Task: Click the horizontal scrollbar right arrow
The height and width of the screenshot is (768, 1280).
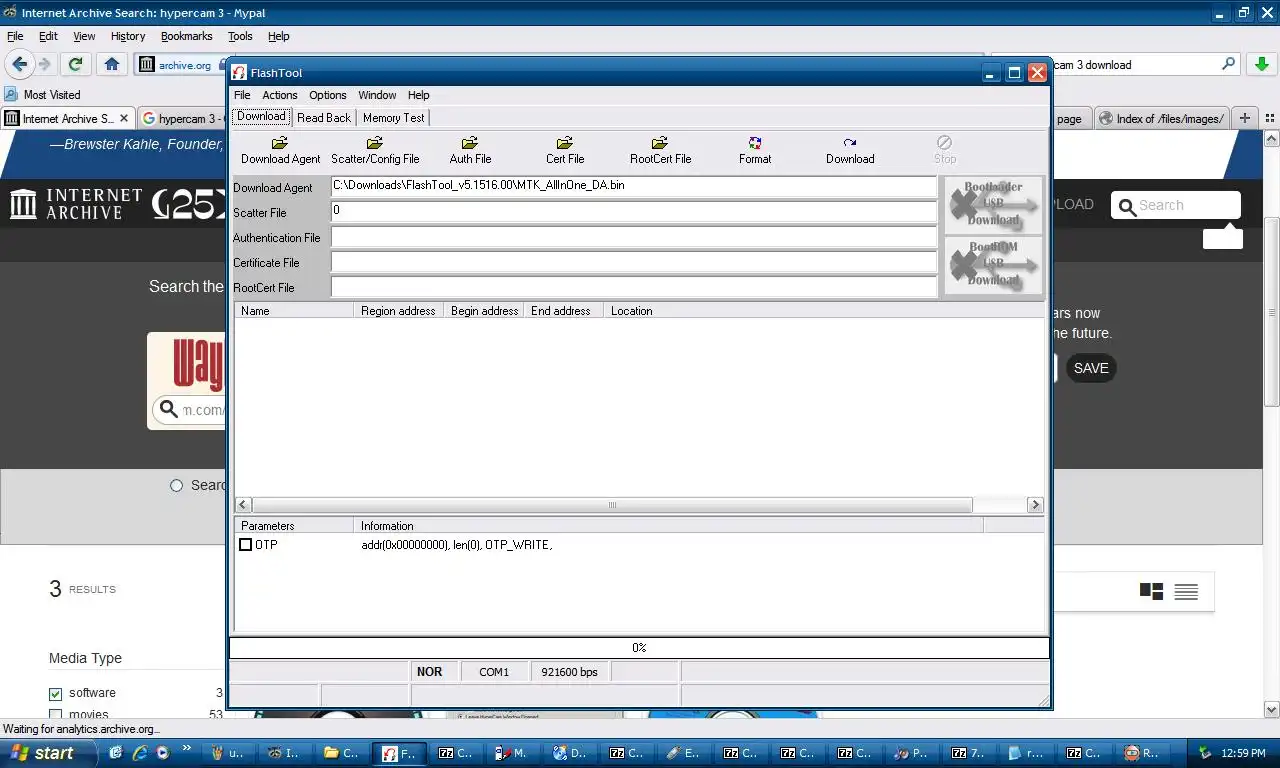Action: tap(1035, 505)
